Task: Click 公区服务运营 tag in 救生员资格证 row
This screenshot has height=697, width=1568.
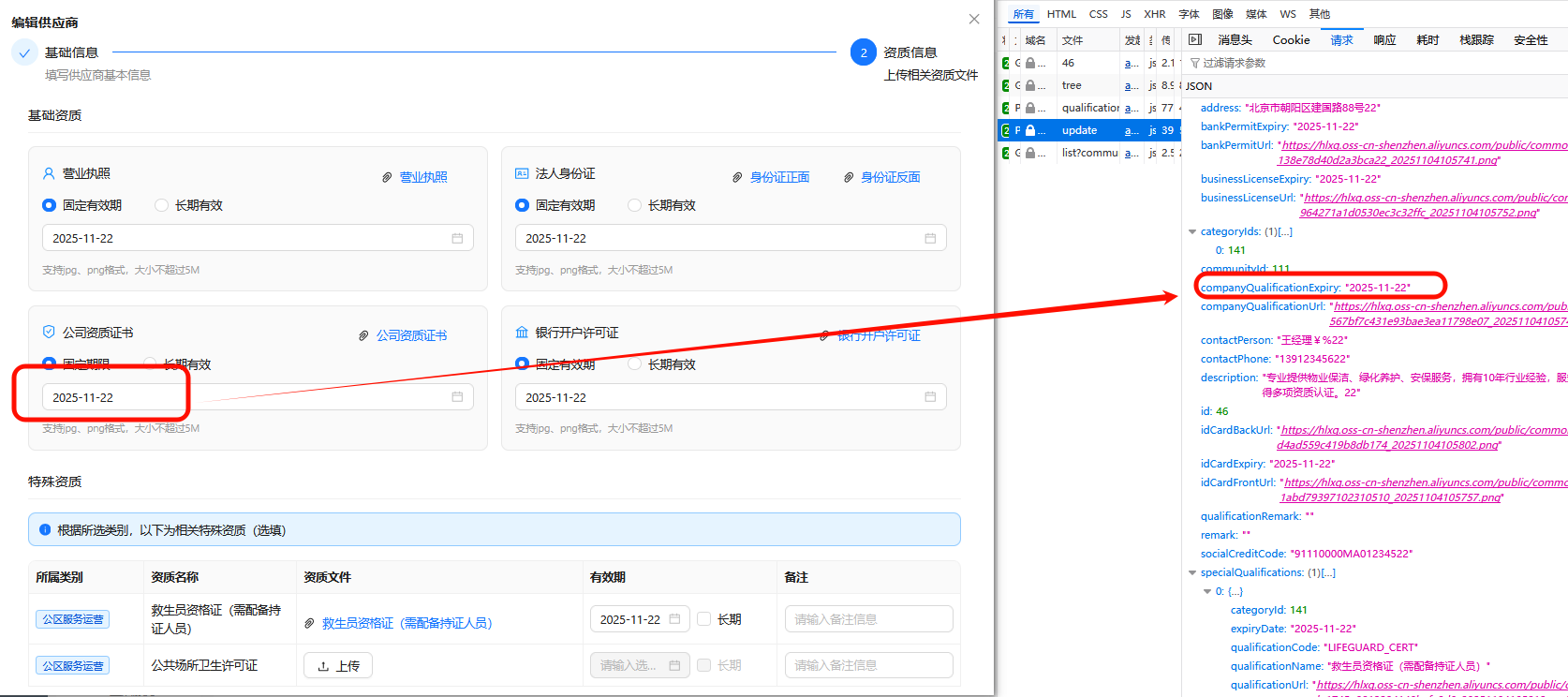Action: tap(73, 619)
